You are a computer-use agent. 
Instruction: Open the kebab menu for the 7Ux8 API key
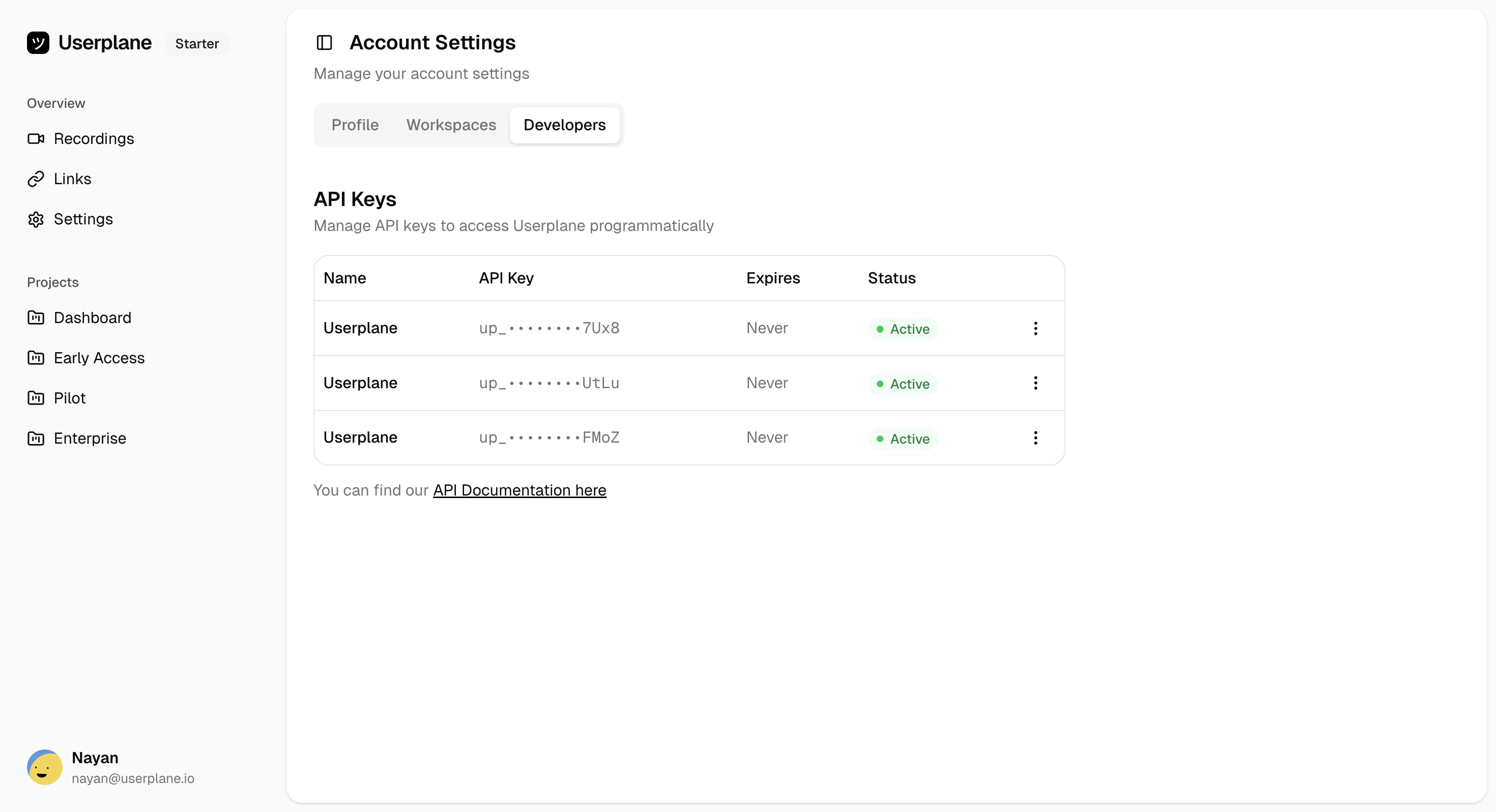pos(1035,328)
